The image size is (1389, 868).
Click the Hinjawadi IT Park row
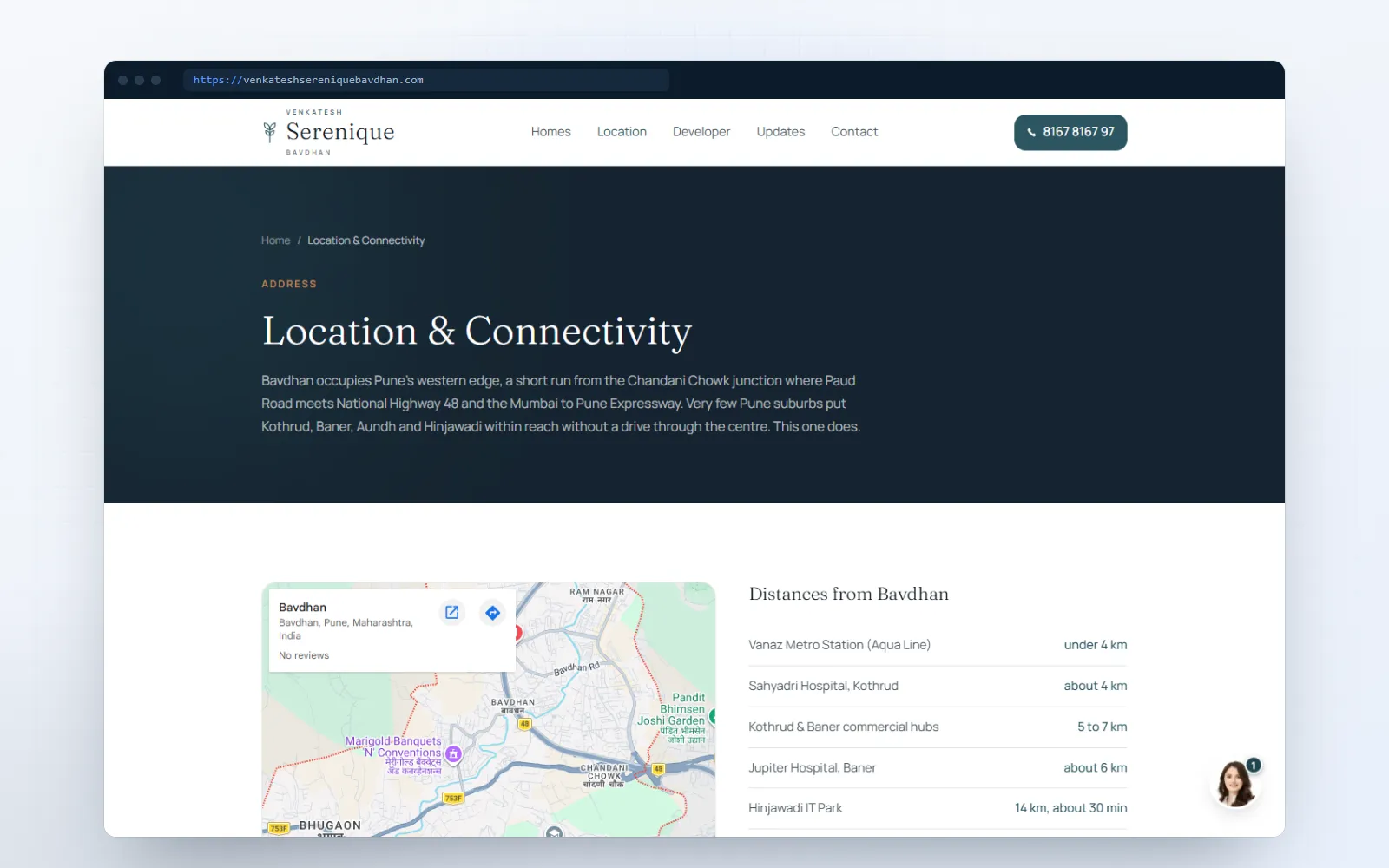coord(938,808)
